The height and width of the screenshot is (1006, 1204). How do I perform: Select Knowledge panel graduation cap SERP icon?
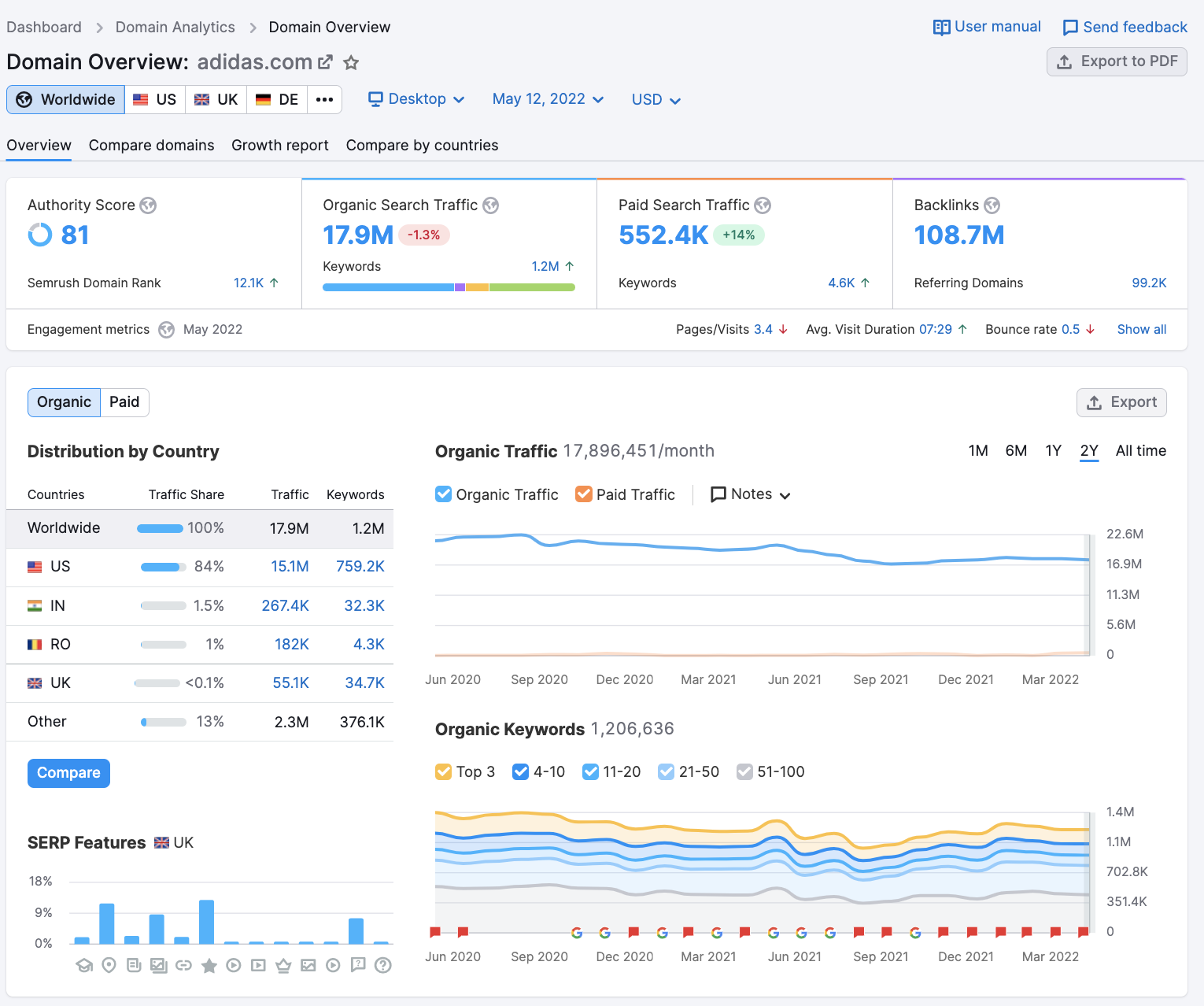pyautogui.click(x=84, y=965)
